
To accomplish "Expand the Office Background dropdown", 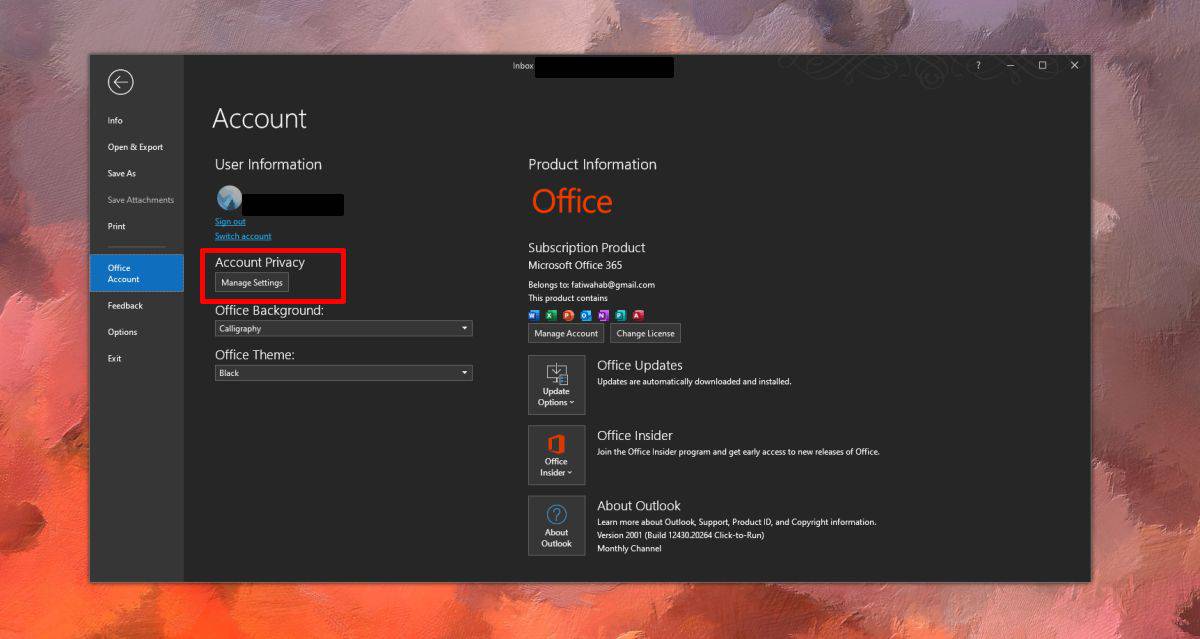I will [344, 328].
